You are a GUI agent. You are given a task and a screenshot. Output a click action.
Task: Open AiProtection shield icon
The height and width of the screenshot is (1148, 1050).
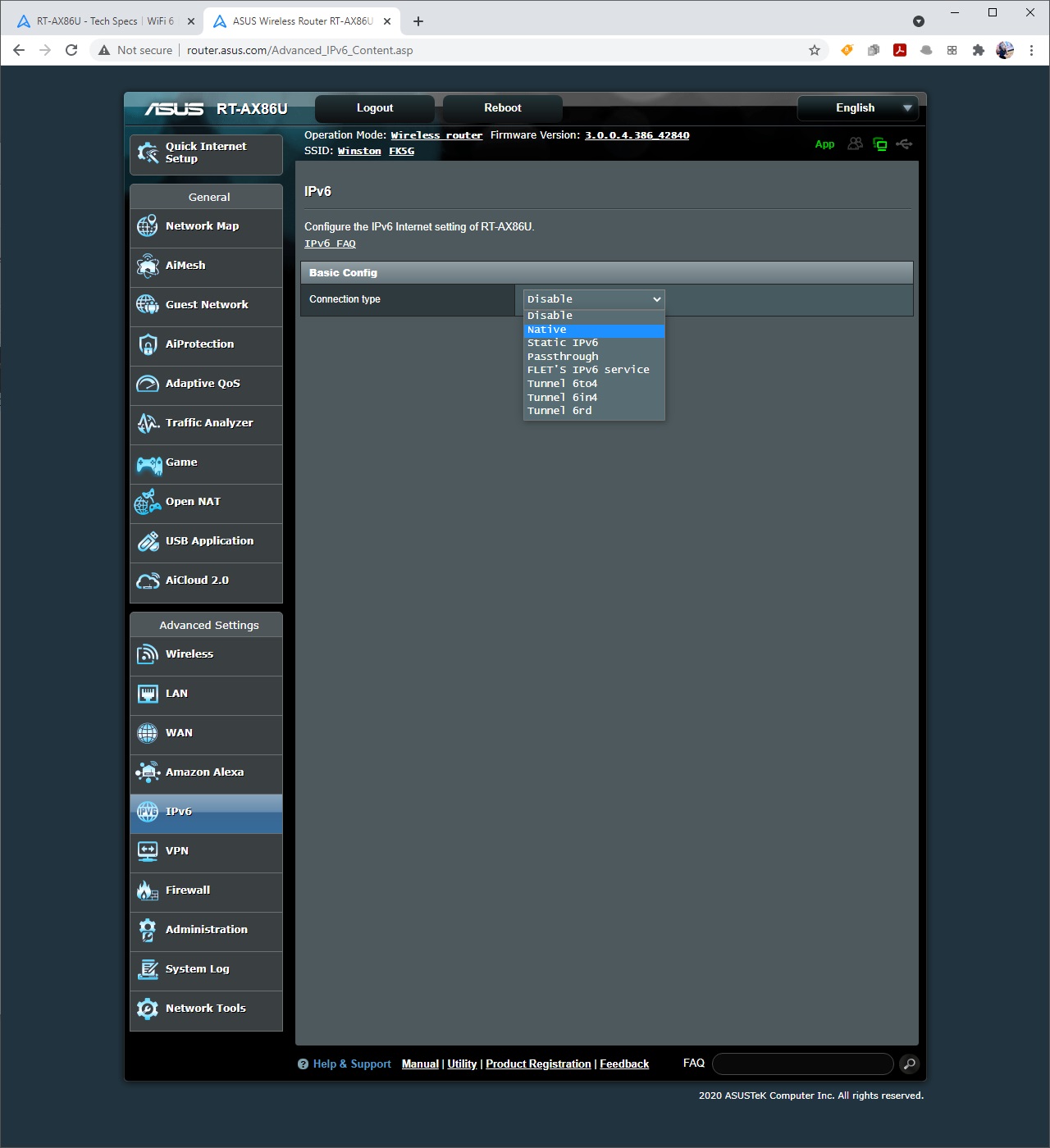[148, 344]
